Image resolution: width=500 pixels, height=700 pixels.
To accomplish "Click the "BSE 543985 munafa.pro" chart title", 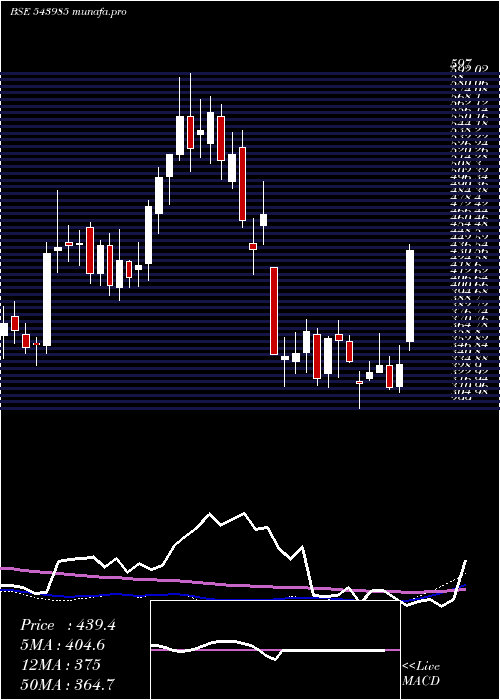I will [x=68, y=12].
